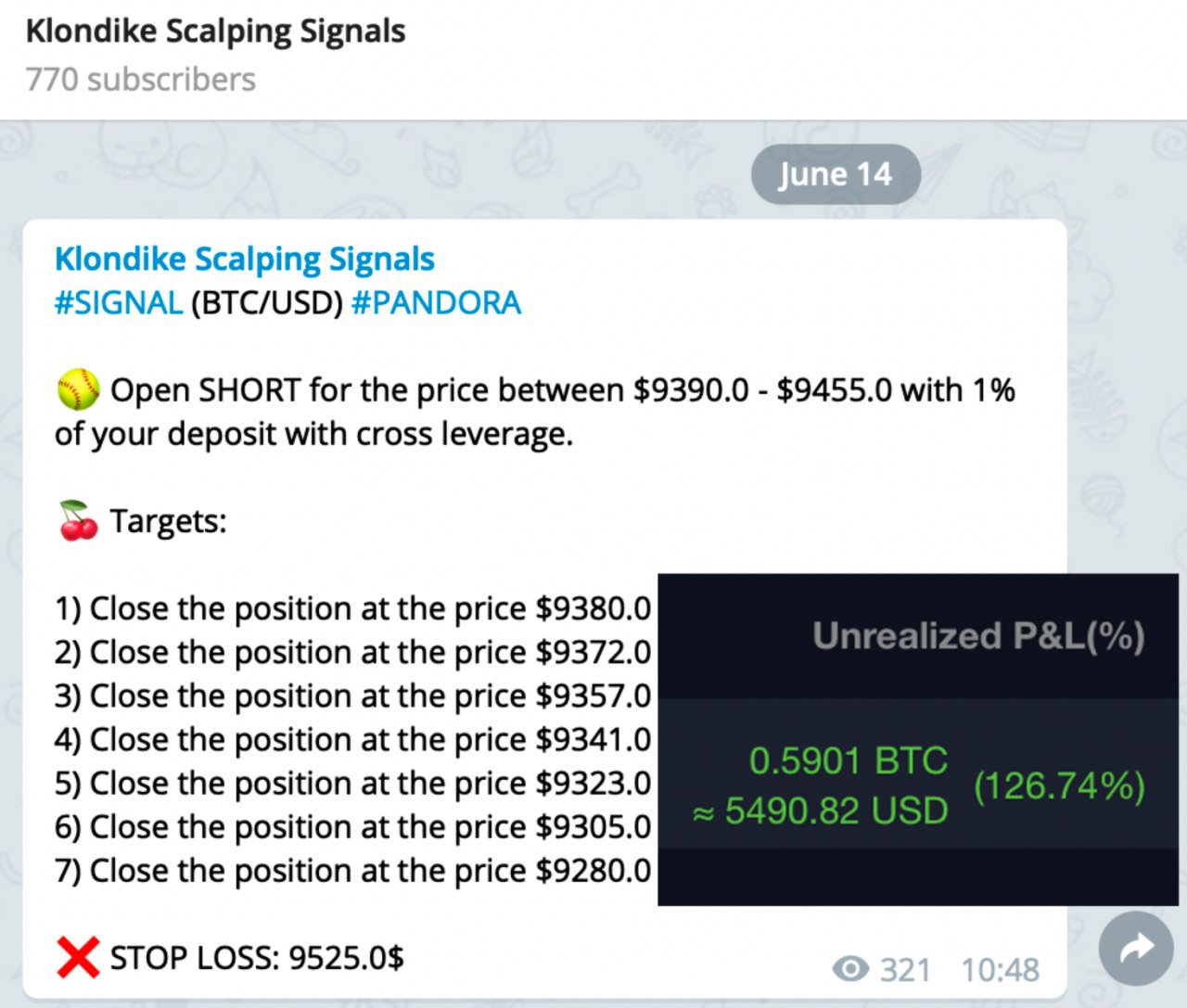1187x1008 pixels.
Task: Open the Unrealized P&L screenshot image
Action: coord(918,739)
